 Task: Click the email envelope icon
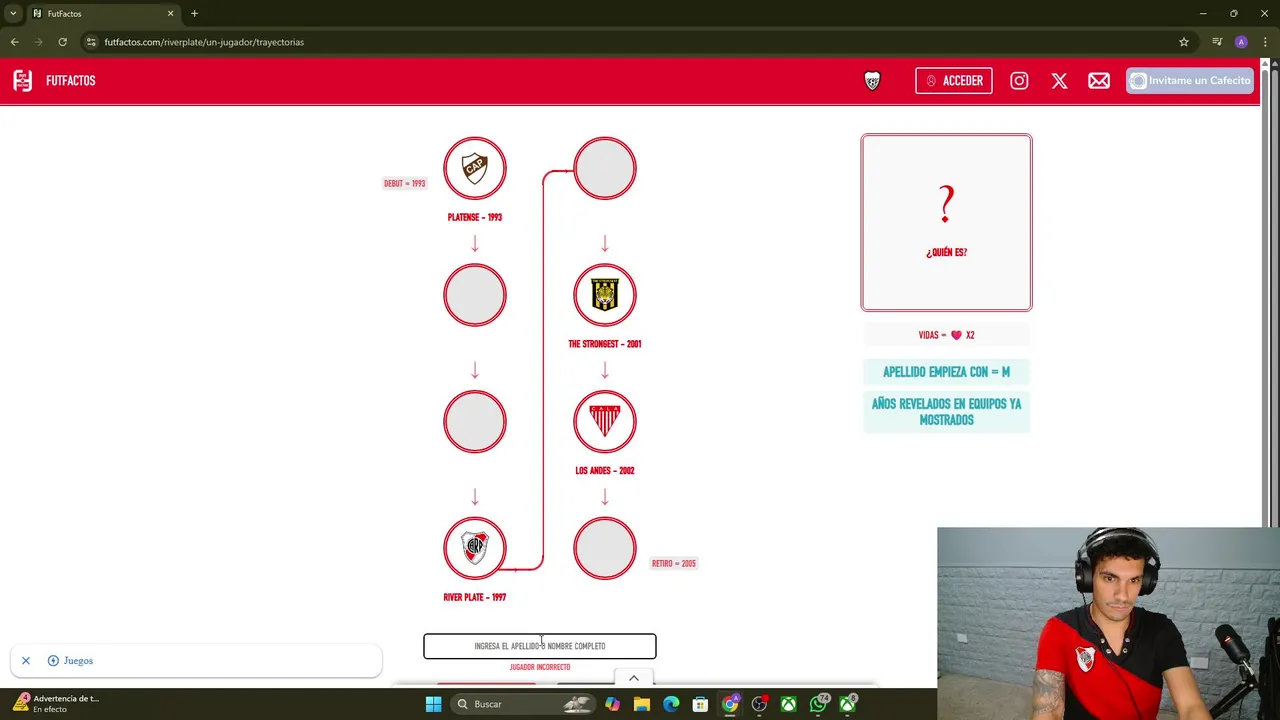point(1099,81)
